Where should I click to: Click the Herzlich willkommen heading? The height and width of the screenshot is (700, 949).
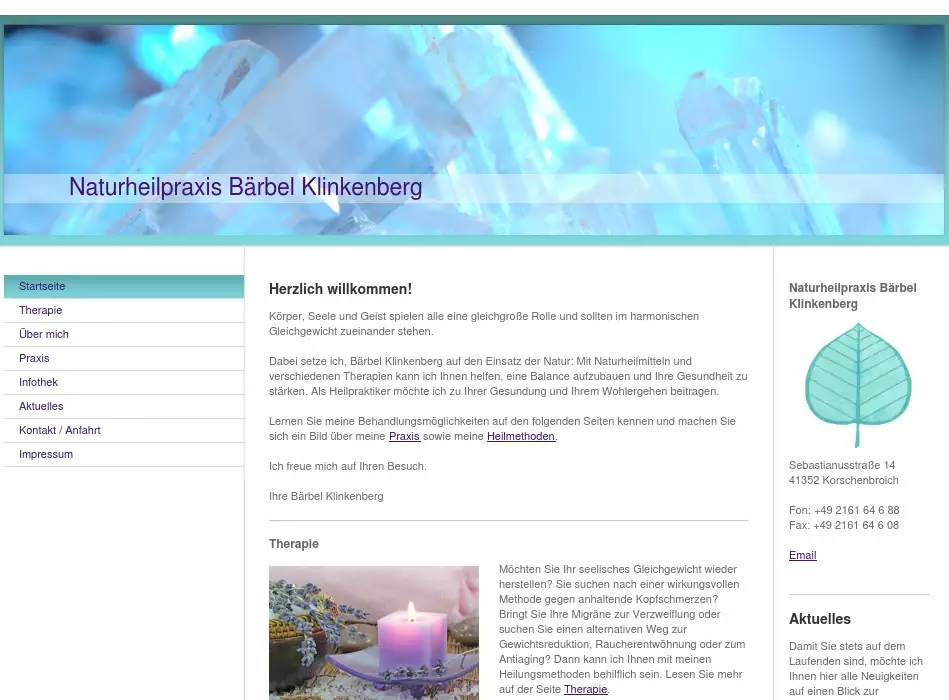point(340,289)
